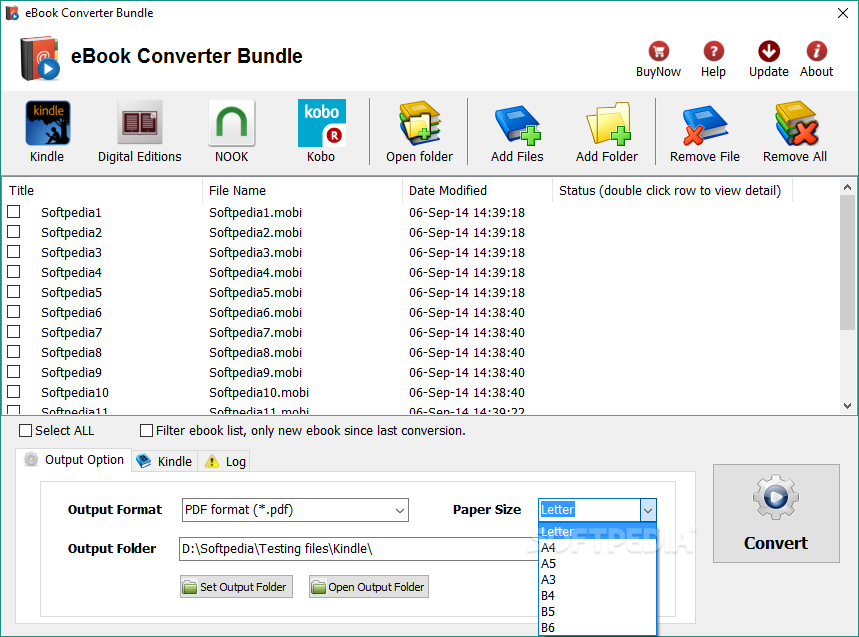859x637 pixels.
Task: Click the Convert gear button
Action: click(776, 513)
